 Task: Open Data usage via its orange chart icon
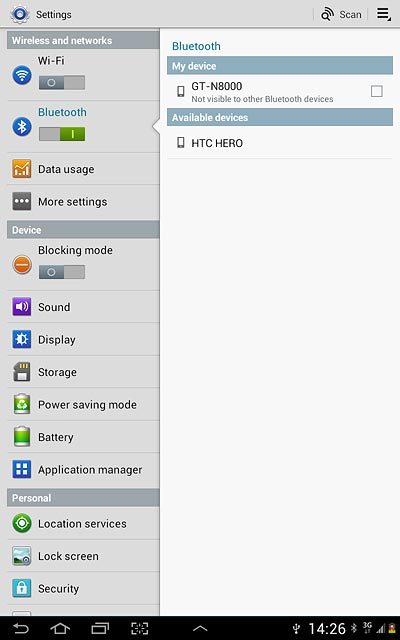pos(22,169)
